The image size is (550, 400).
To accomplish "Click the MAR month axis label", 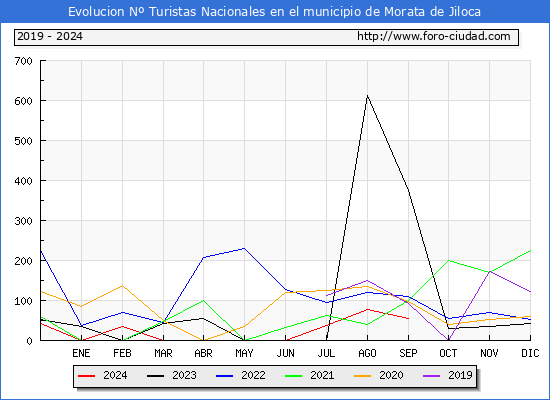I will [x=163, y=353].
